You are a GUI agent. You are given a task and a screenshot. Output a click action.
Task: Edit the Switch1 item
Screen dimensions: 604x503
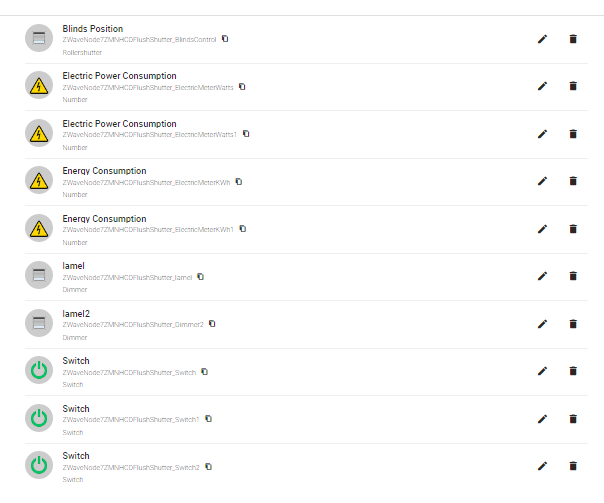pos(543,419)
